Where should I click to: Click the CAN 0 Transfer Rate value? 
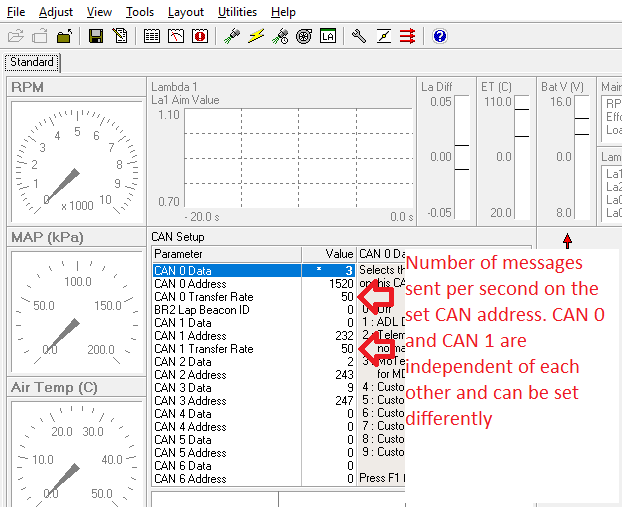click(346, 297)
